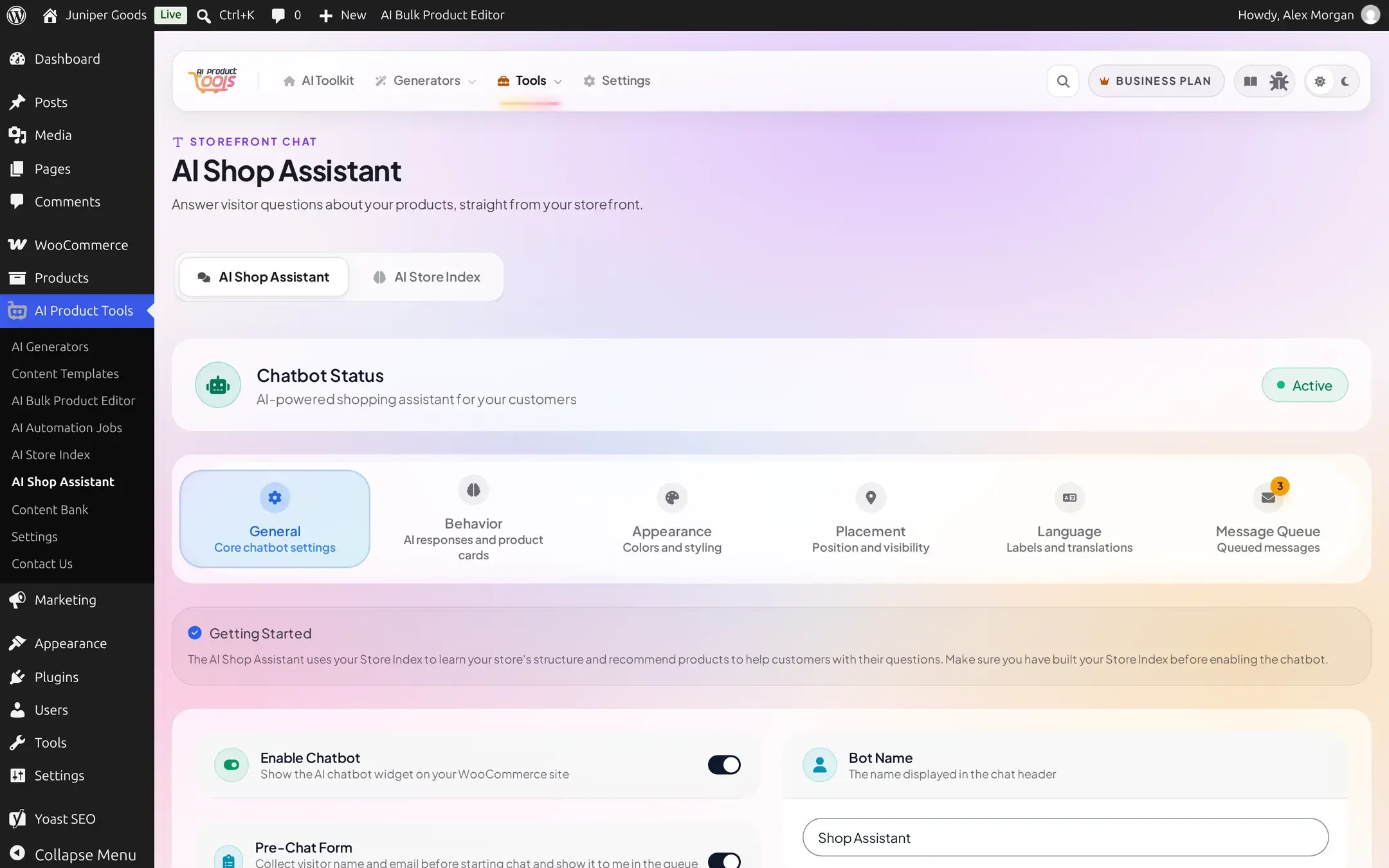Open Content Bank submenu item
This screenshot has height=868, width=1389.
pos(50,510)
